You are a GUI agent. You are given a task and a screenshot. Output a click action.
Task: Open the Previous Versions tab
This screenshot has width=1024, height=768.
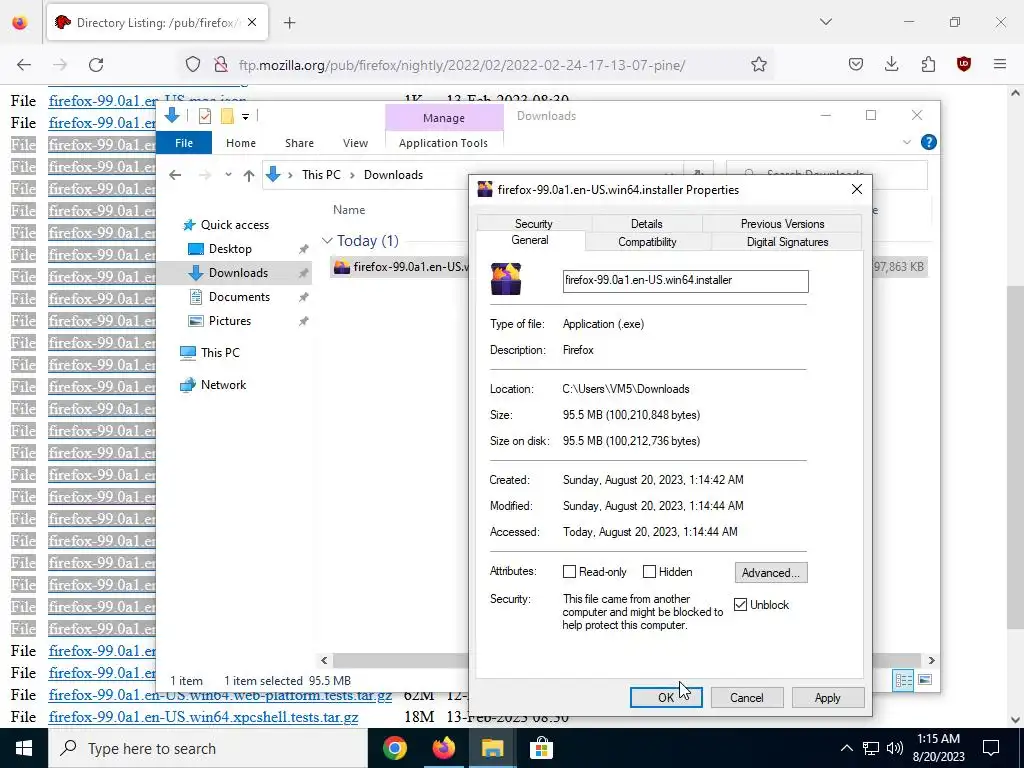click(x=782, y=223)
